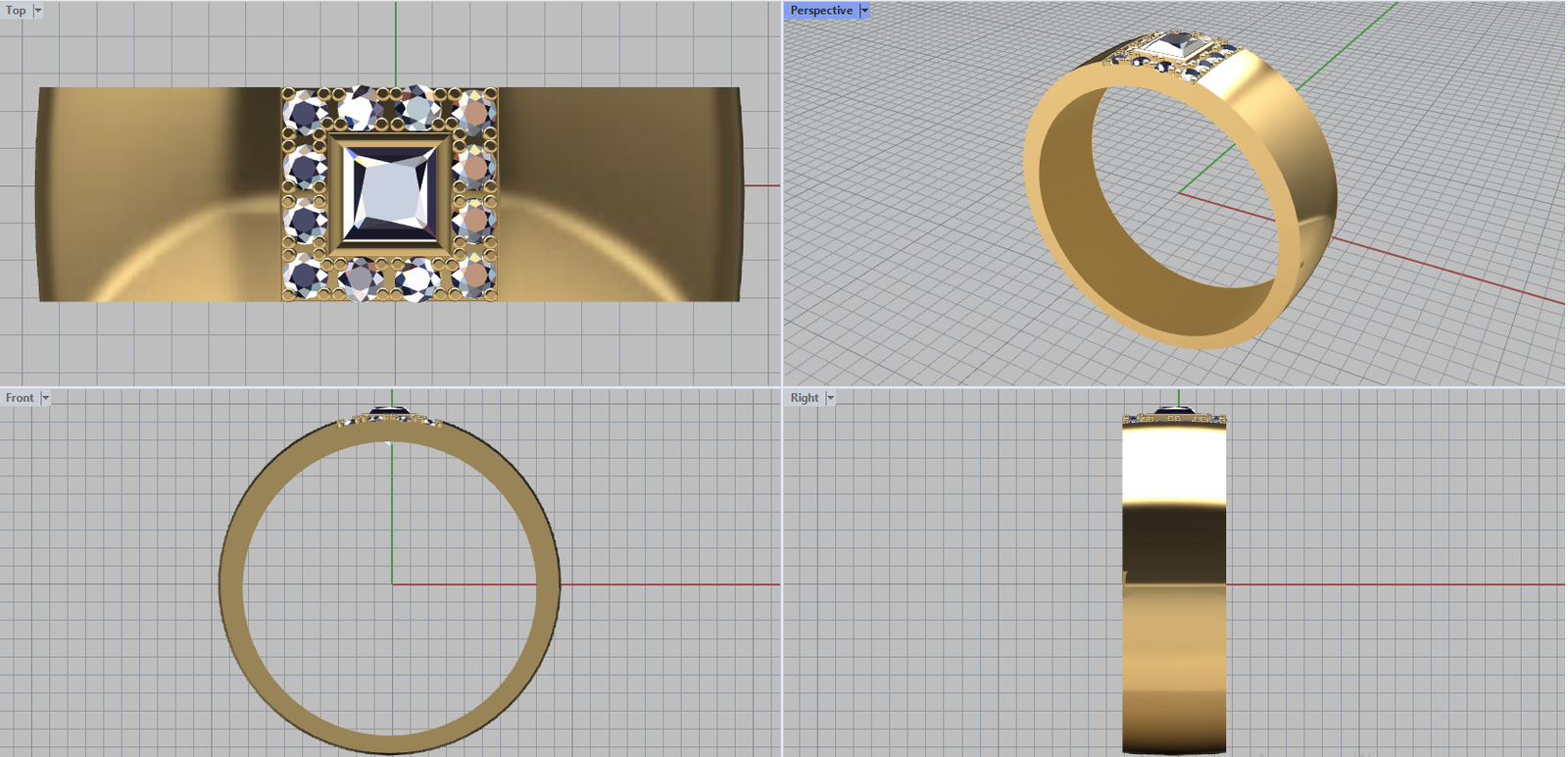1568x757 pixels.
Task: Expand the Right viewport menu arrow
Action: click(830, 398)
